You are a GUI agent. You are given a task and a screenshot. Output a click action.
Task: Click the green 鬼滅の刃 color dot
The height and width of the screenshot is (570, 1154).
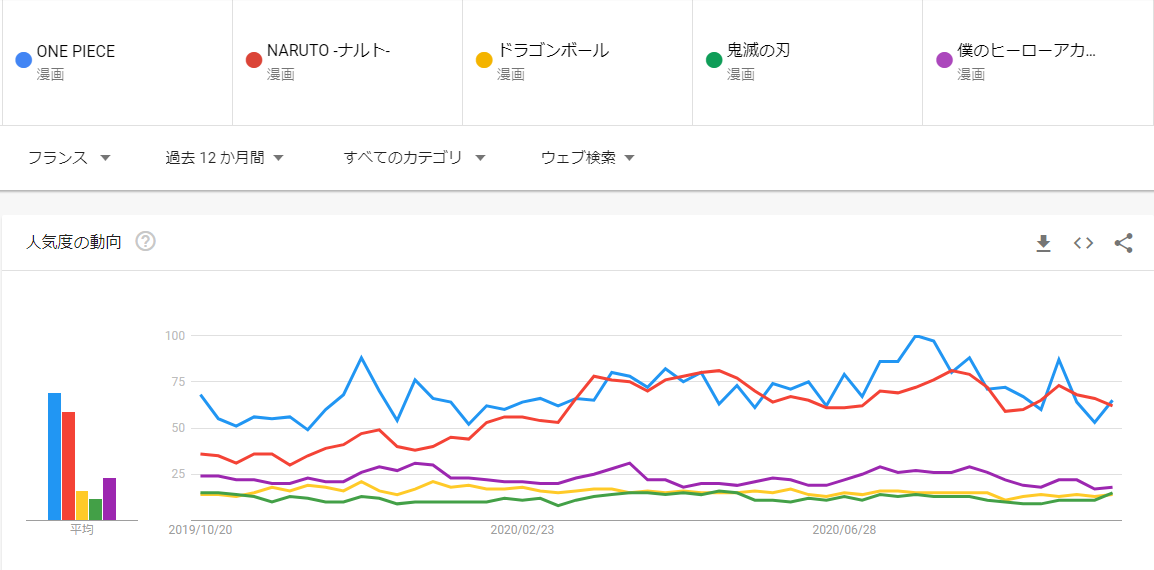[x=714, y=60]
